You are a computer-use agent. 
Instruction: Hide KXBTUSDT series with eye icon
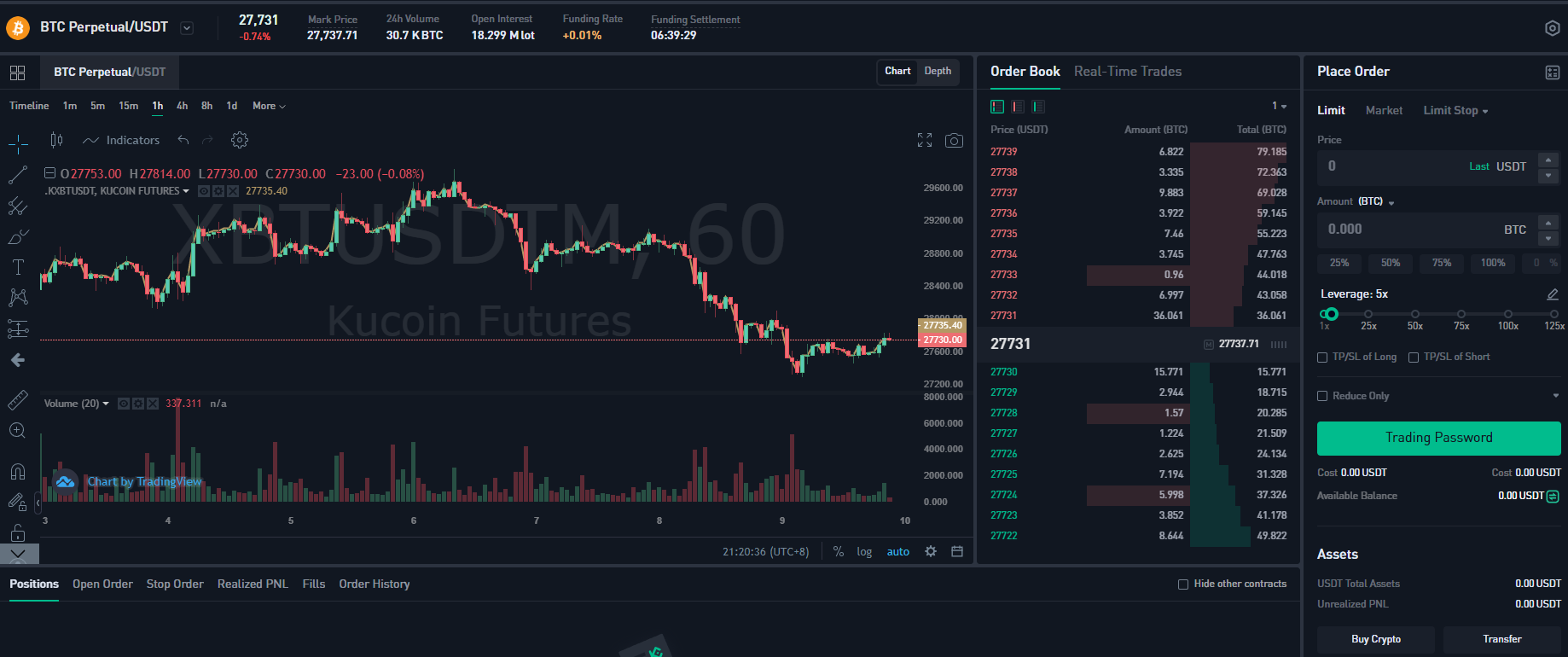pos(204,191)
